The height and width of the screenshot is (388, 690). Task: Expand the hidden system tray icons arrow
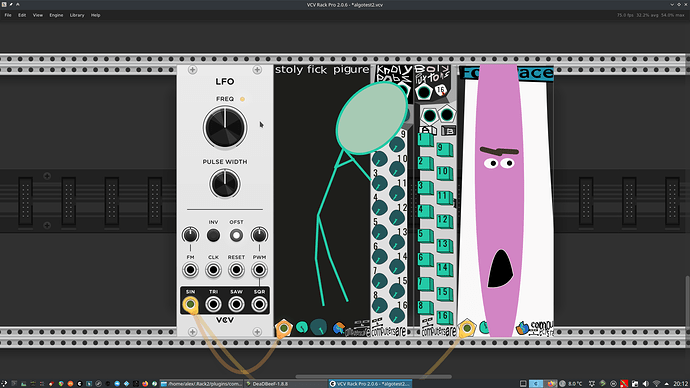pyautogui.click(x=666, y=384)
